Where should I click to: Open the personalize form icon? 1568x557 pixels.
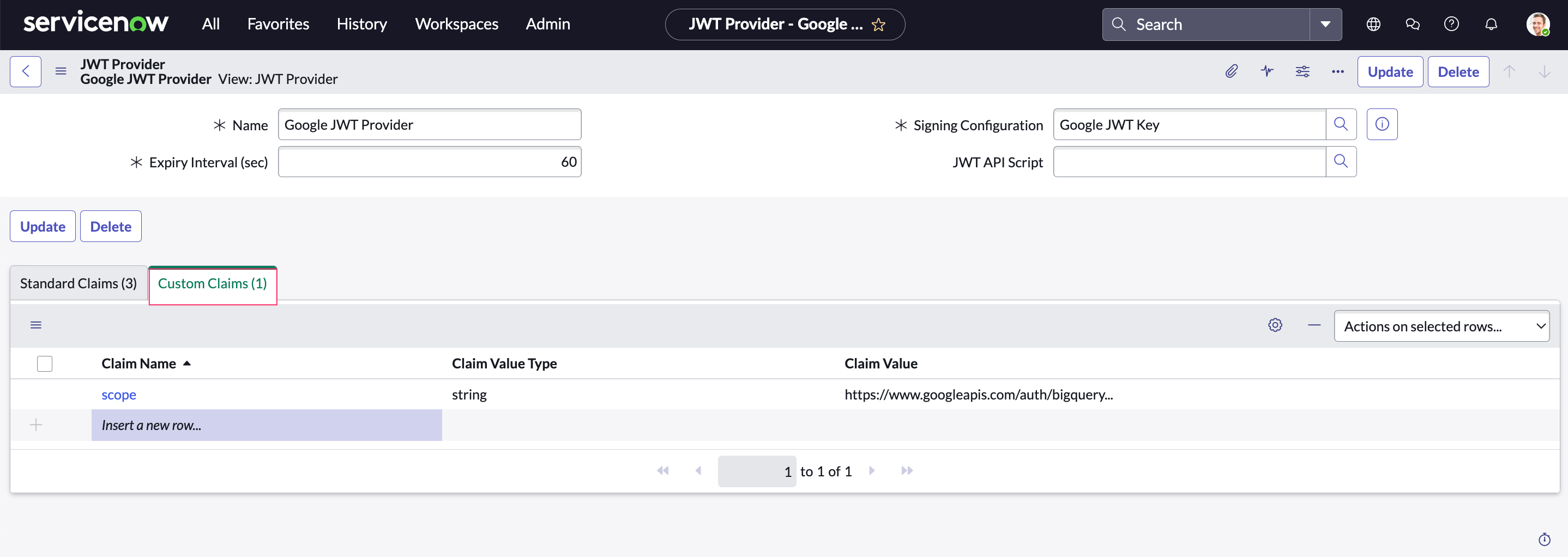[x=1302, y=71]
